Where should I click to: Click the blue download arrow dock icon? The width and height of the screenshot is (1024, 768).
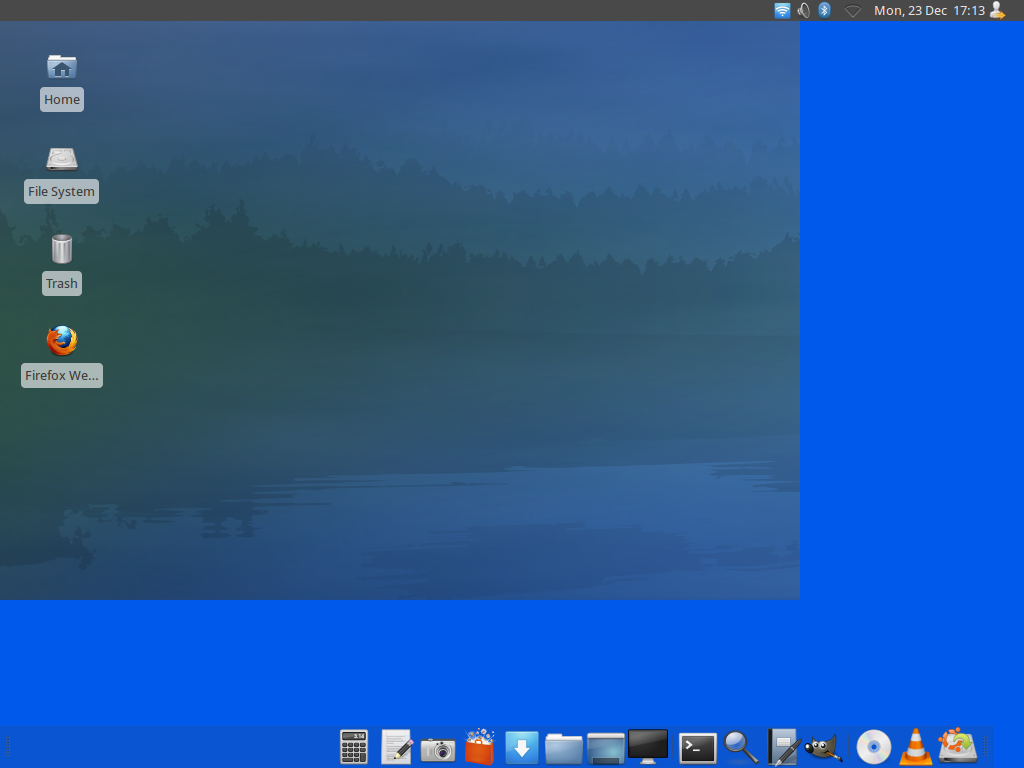coord(522,748)
